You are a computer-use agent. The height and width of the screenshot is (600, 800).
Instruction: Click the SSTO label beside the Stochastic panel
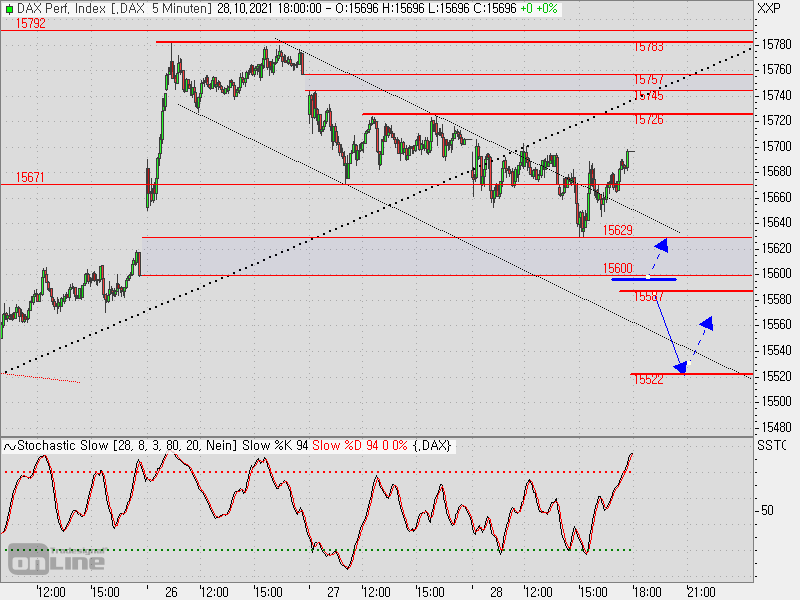[x=768, y=444]
